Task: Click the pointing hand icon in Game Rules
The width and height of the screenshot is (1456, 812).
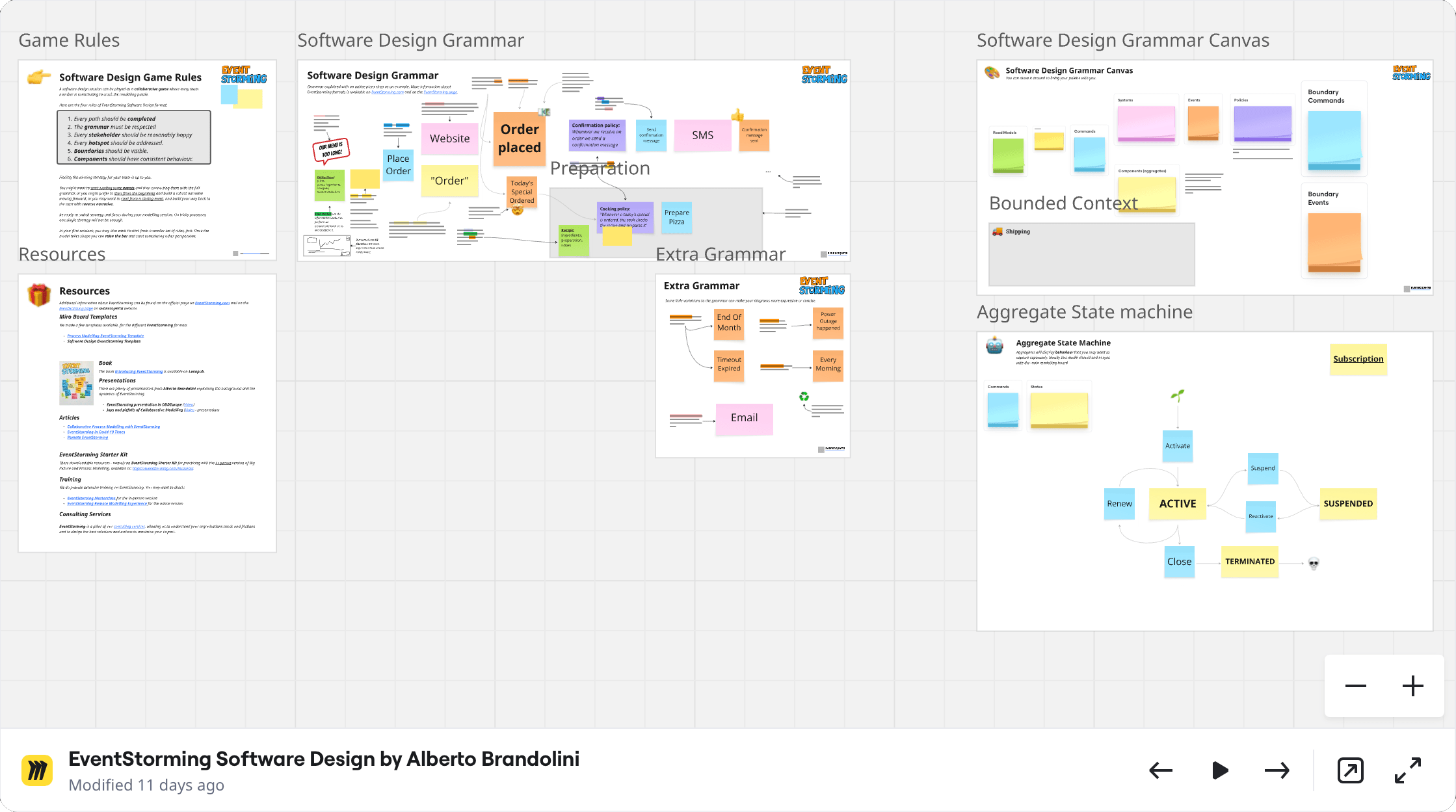Action: [39, 77]
